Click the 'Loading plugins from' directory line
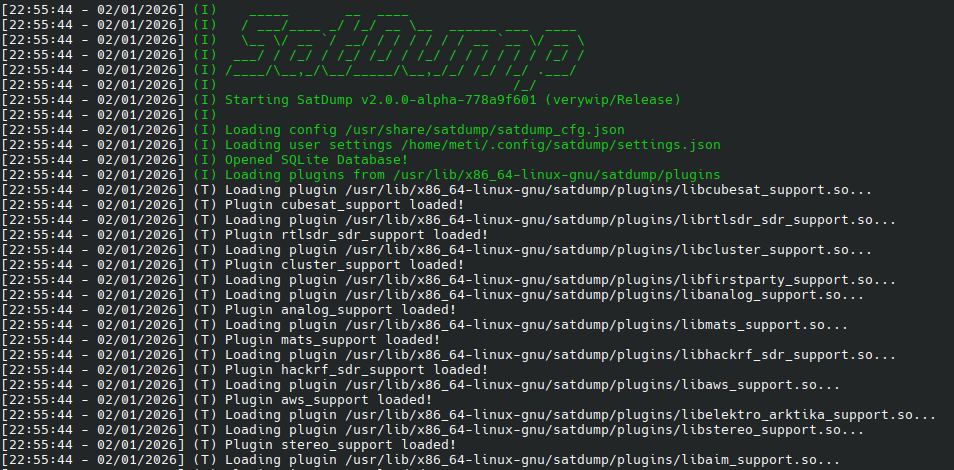This screenshot has height=470, width=954. [x=361, y=175]
